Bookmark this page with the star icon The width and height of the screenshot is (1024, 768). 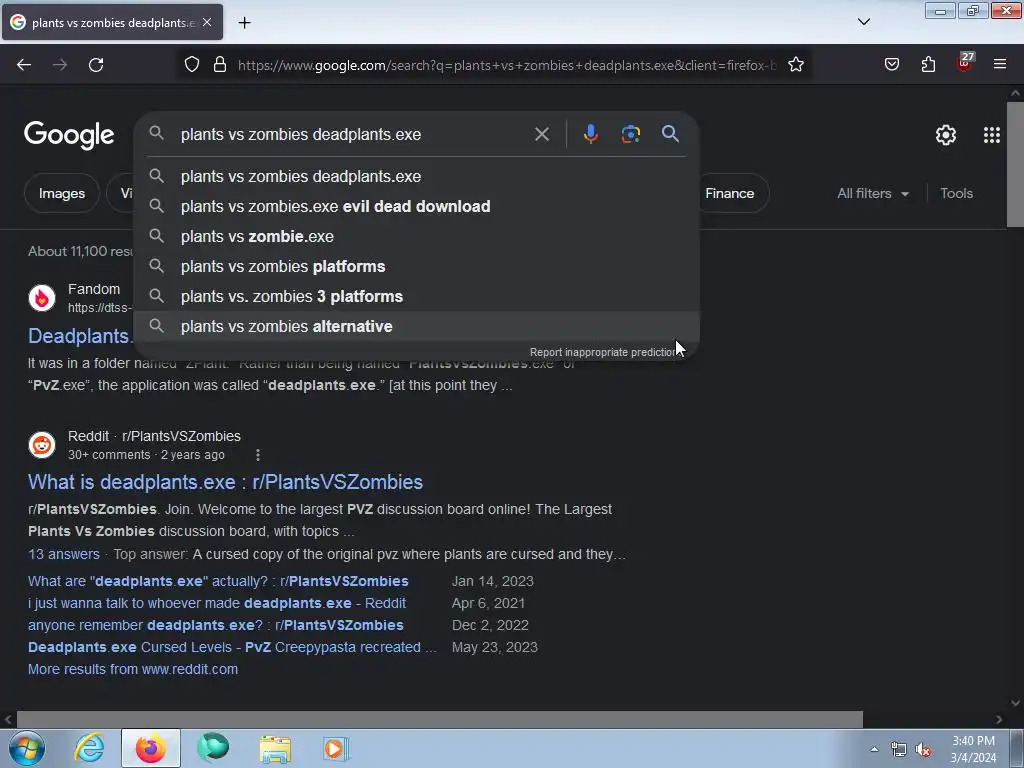tap(795, 65)
